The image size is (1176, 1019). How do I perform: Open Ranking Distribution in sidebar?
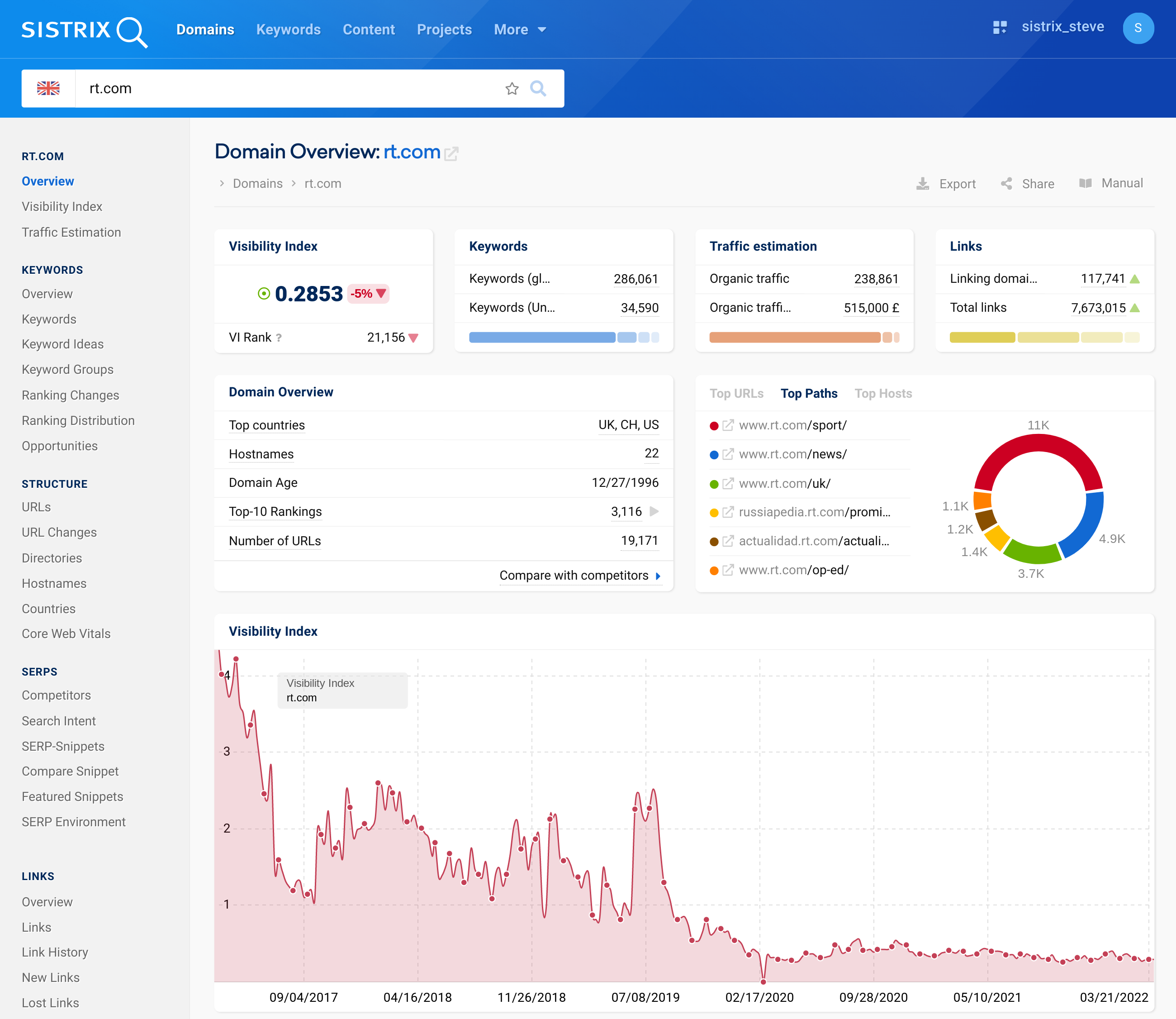78,421
